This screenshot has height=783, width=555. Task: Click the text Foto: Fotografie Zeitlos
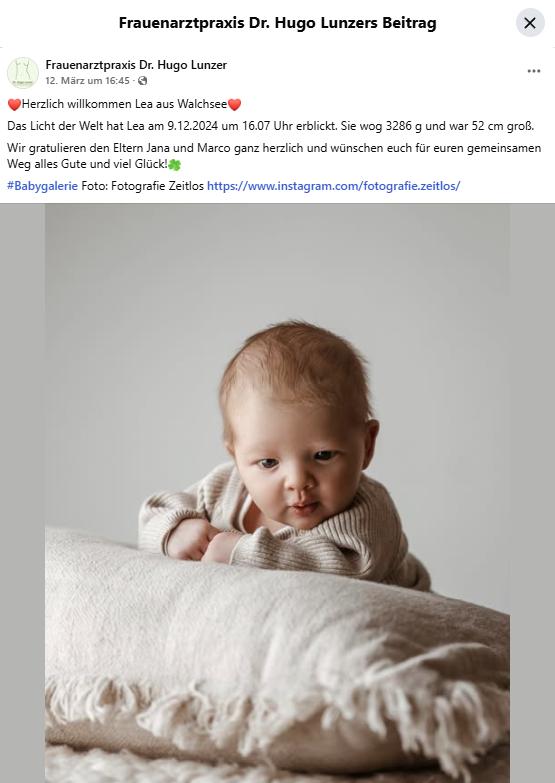[x=142, y=186]
